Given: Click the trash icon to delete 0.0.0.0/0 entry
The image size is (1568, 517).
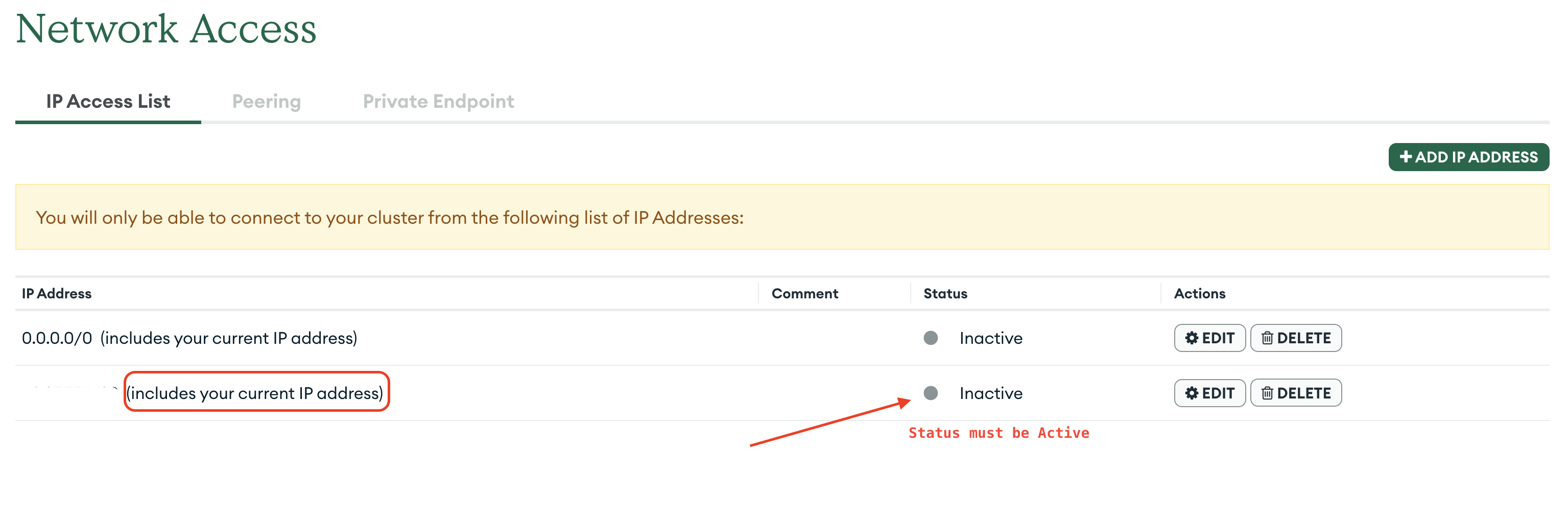Looking at the screenshot, I should pos(1267,338).
